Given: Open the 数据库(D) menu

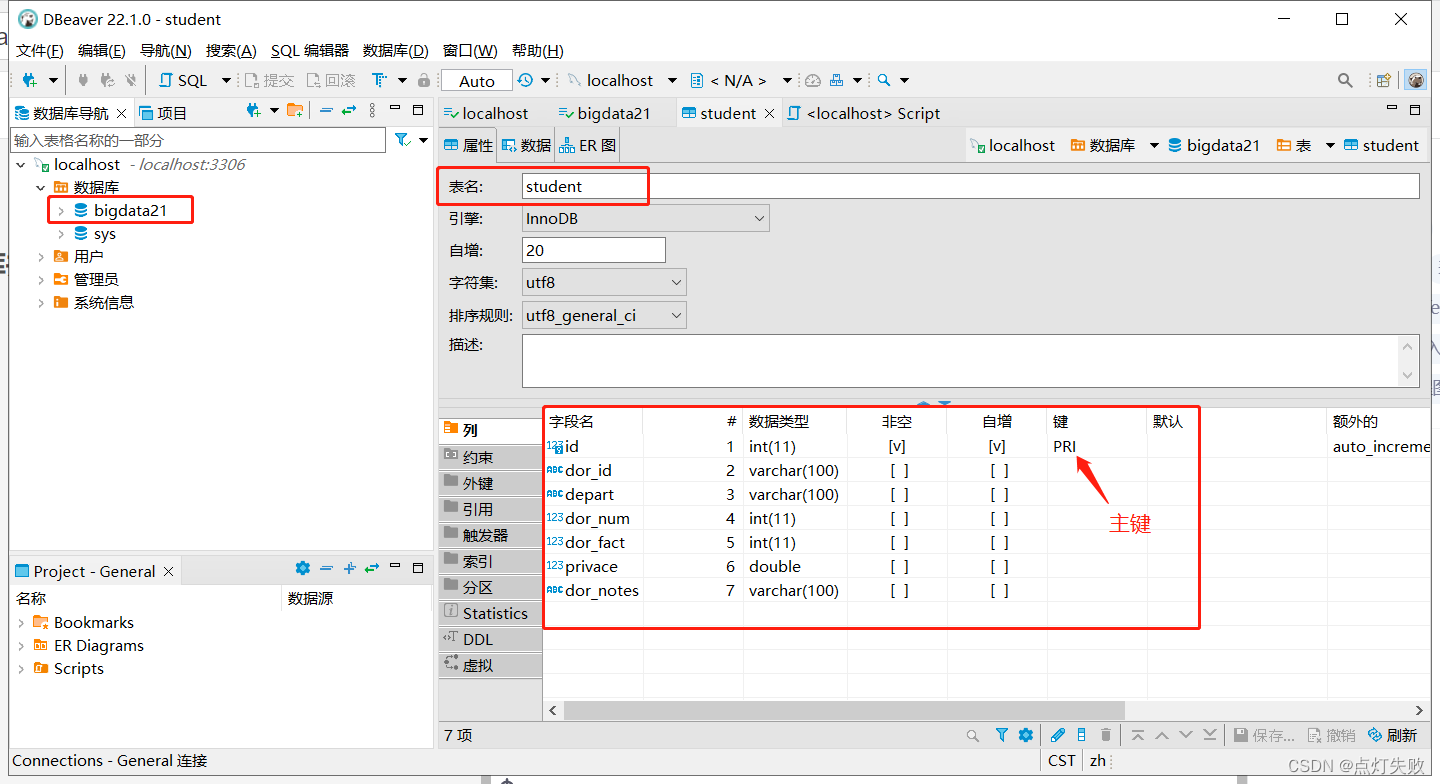Looking at the screenshot, I should 395,50.
